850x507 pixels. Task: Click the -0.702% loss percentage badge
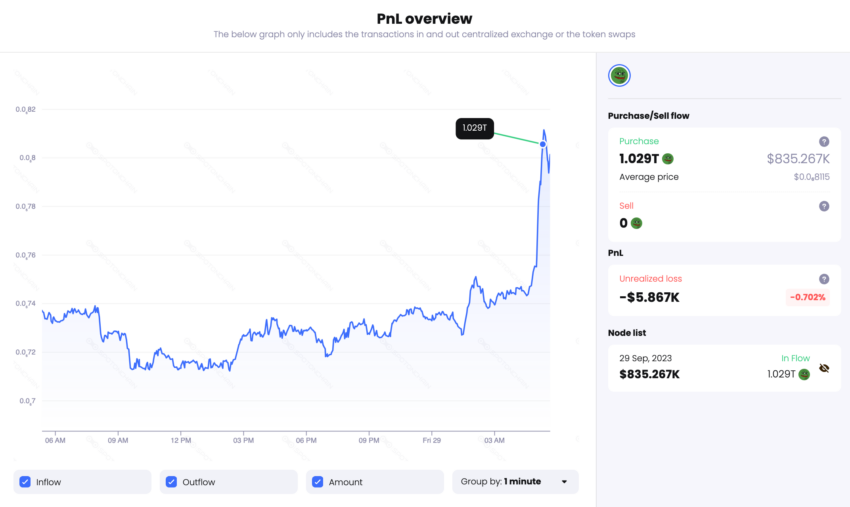[806, 297]
